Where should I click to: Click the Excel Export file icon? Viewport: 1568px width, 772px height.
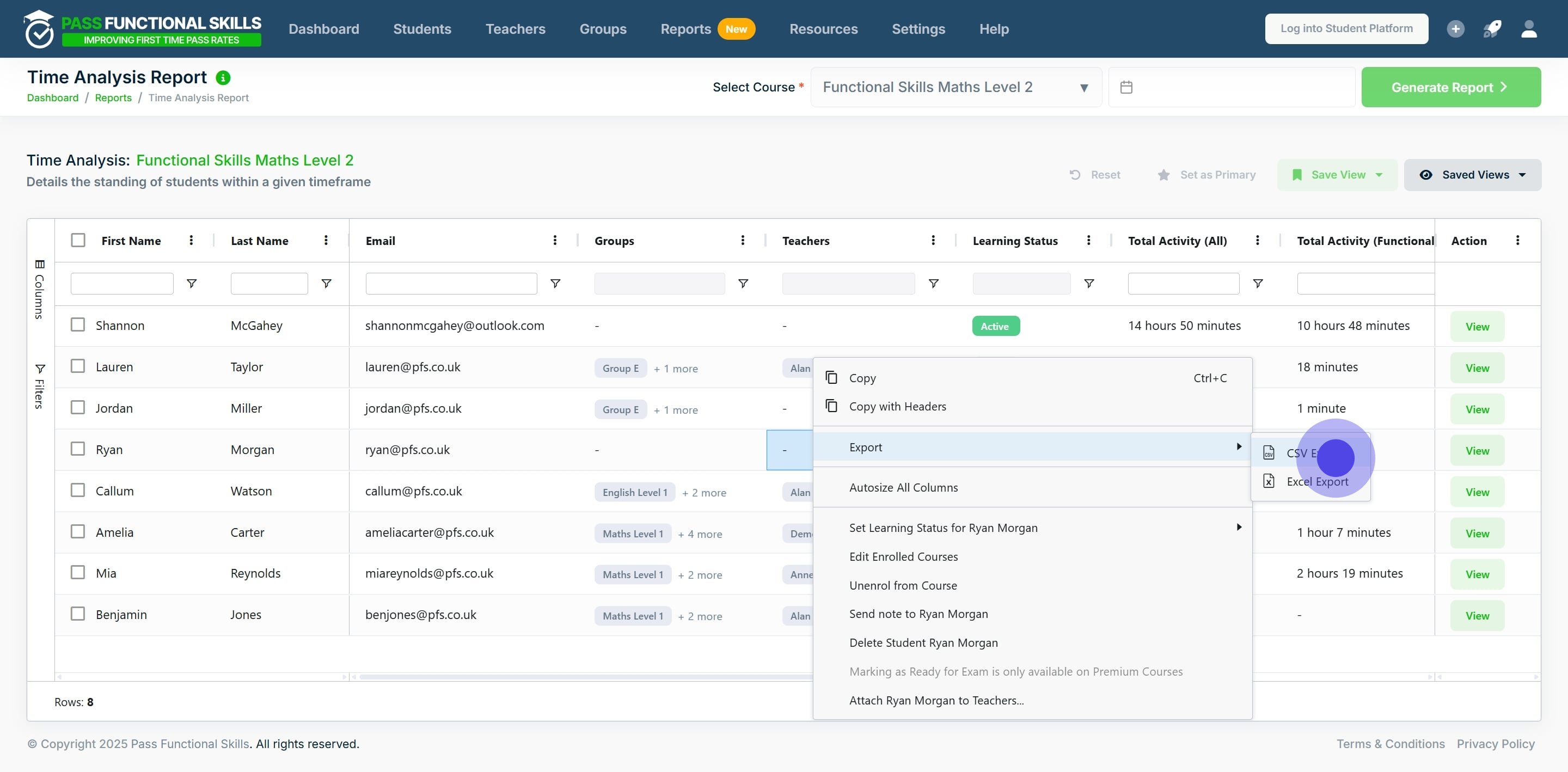1269,481
